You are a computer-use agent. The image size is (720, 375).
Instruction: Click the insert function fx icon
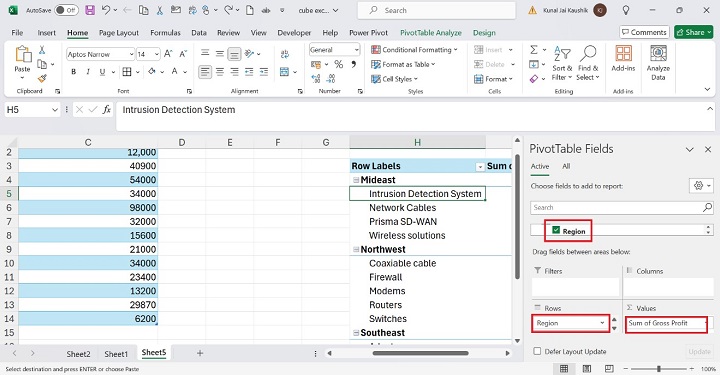(107, 109)
